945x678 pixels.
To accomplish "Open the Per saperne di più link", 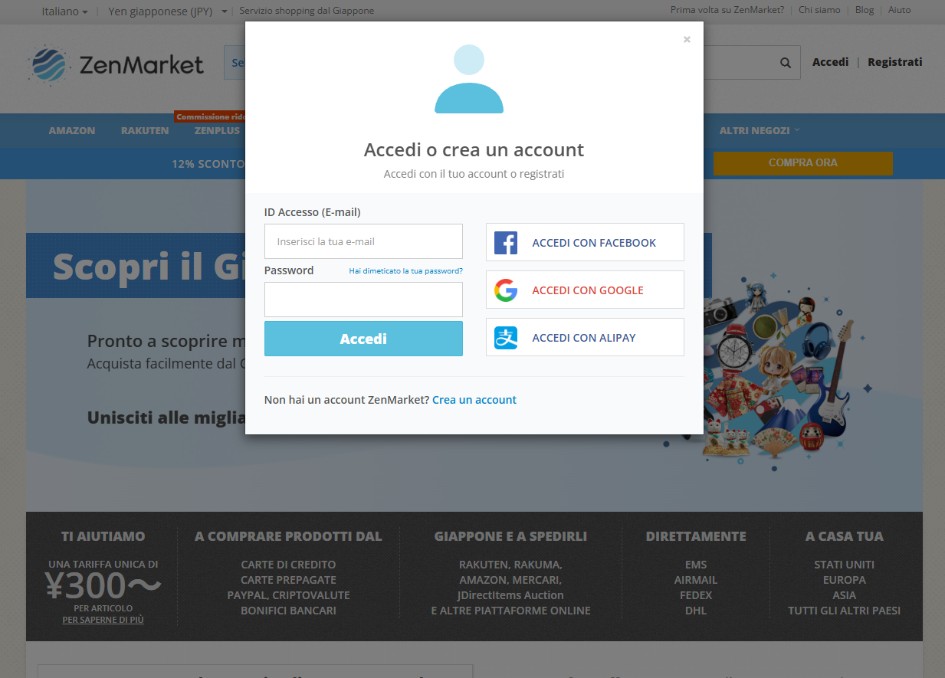I will tap(103, 620).
